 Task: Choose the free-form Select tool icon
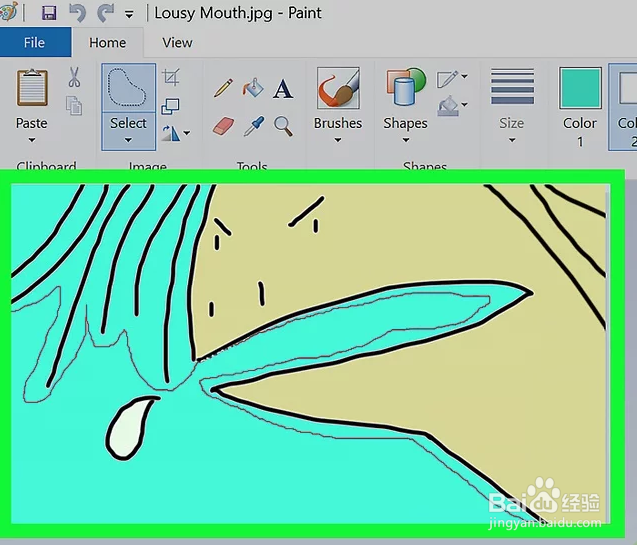[128, 87]
